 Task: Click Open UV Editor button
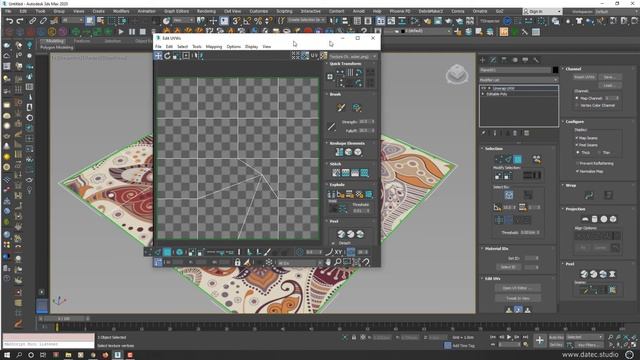click(518, 288)
